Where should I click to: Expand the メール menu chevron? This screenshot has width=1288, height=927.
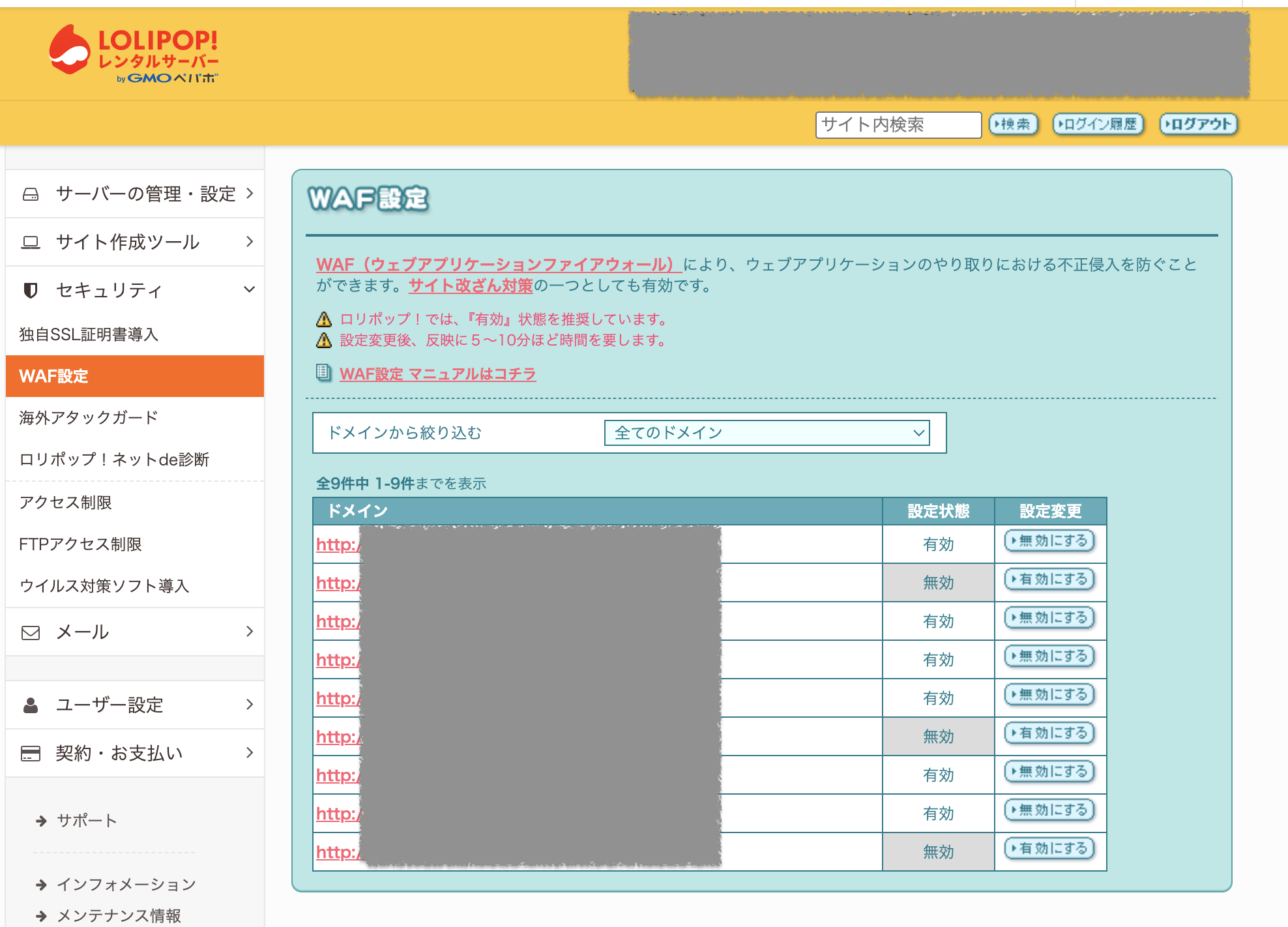(x=249, y=631)
